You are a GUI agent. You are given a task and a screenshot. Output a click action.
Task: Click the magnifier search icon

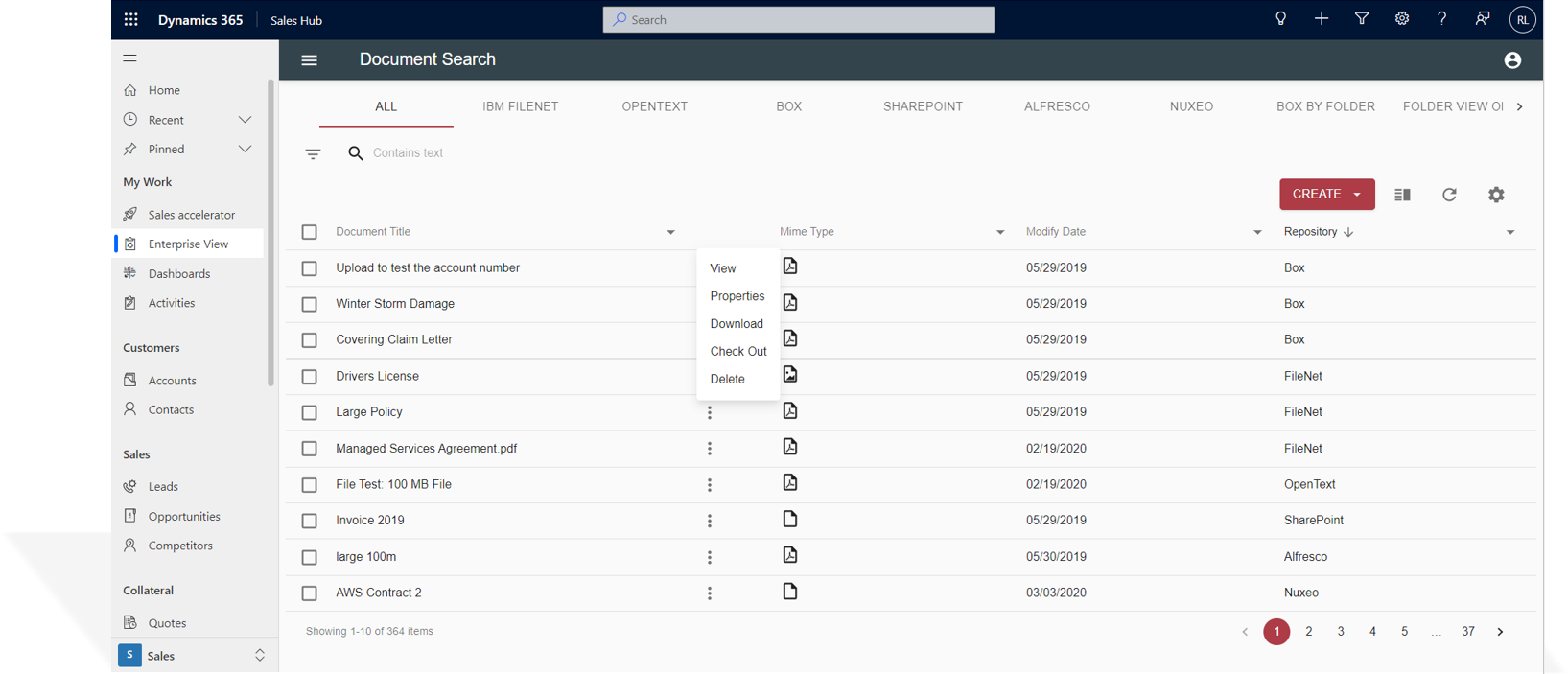click(x=356, y=153)
